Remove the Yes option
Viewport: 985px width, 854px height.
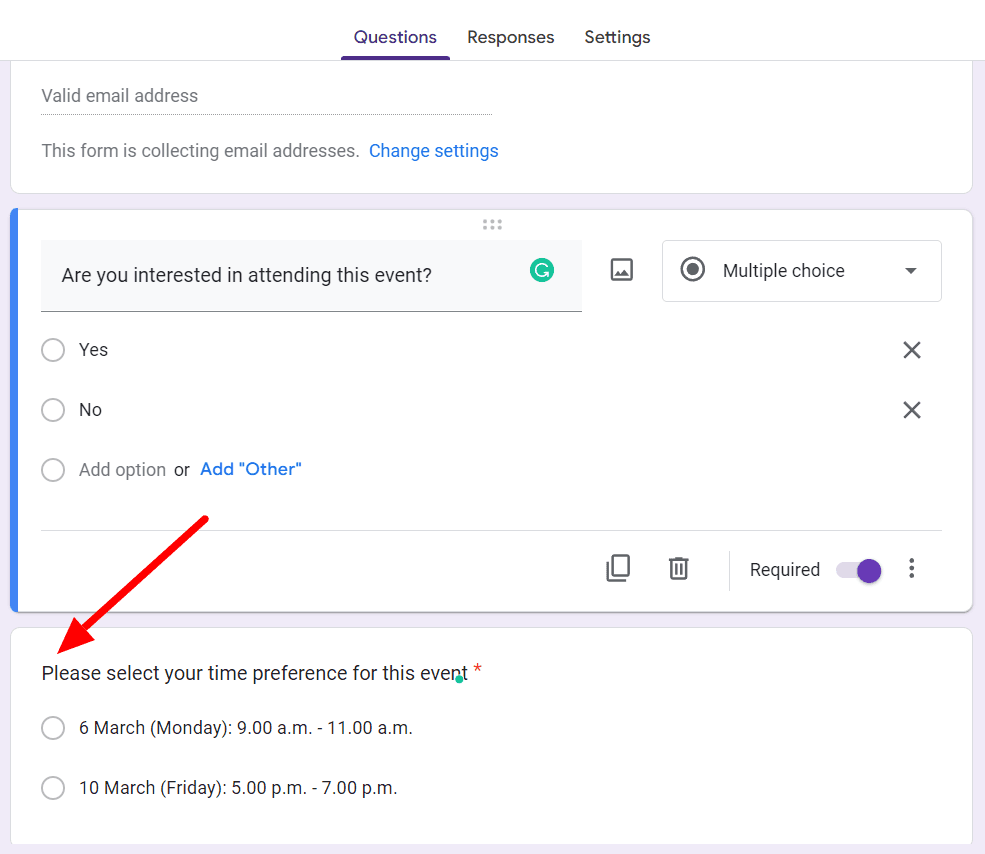912,350
